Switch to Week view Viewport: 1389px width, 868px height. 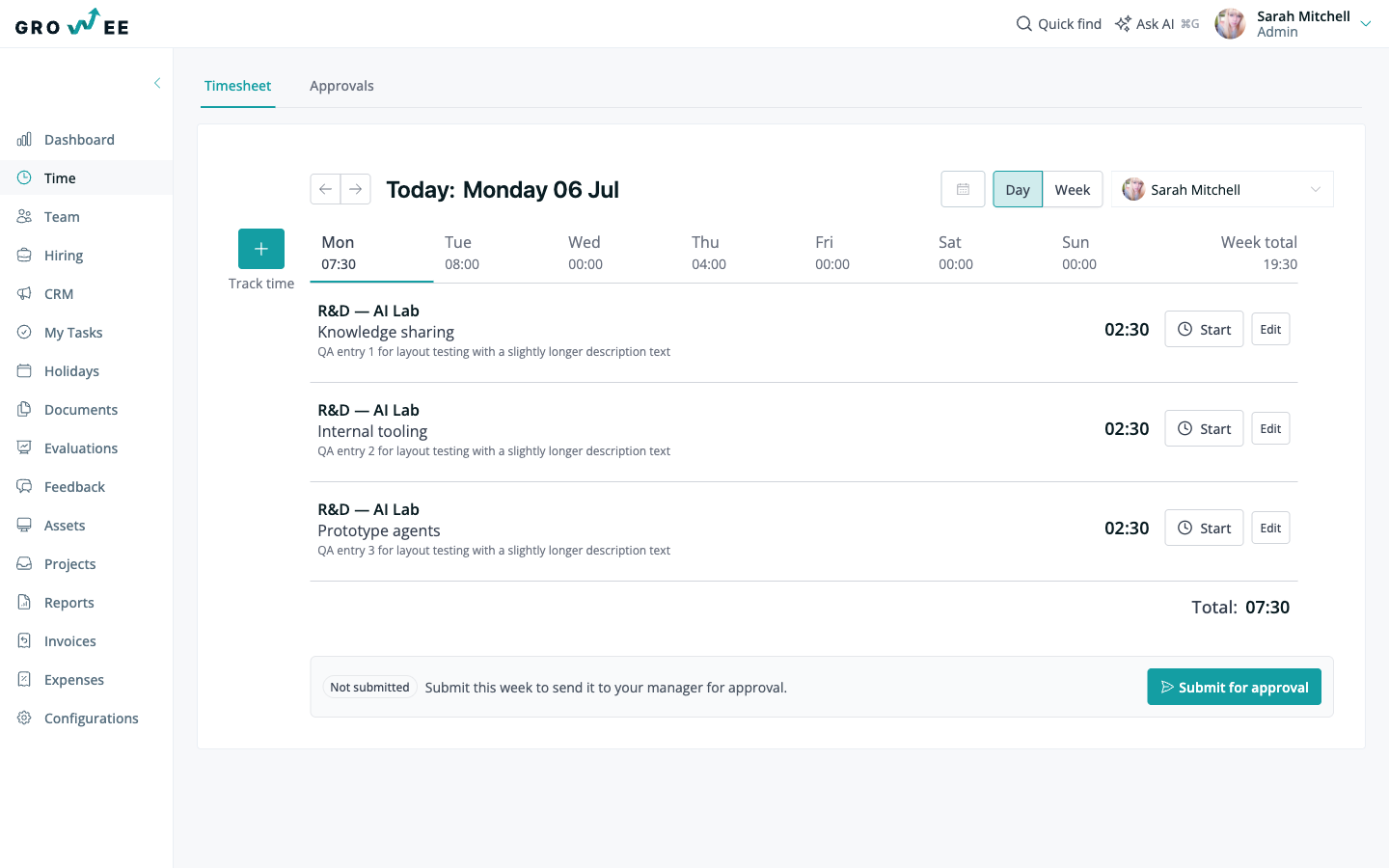pyautogui.click(x=1073, y=189)
